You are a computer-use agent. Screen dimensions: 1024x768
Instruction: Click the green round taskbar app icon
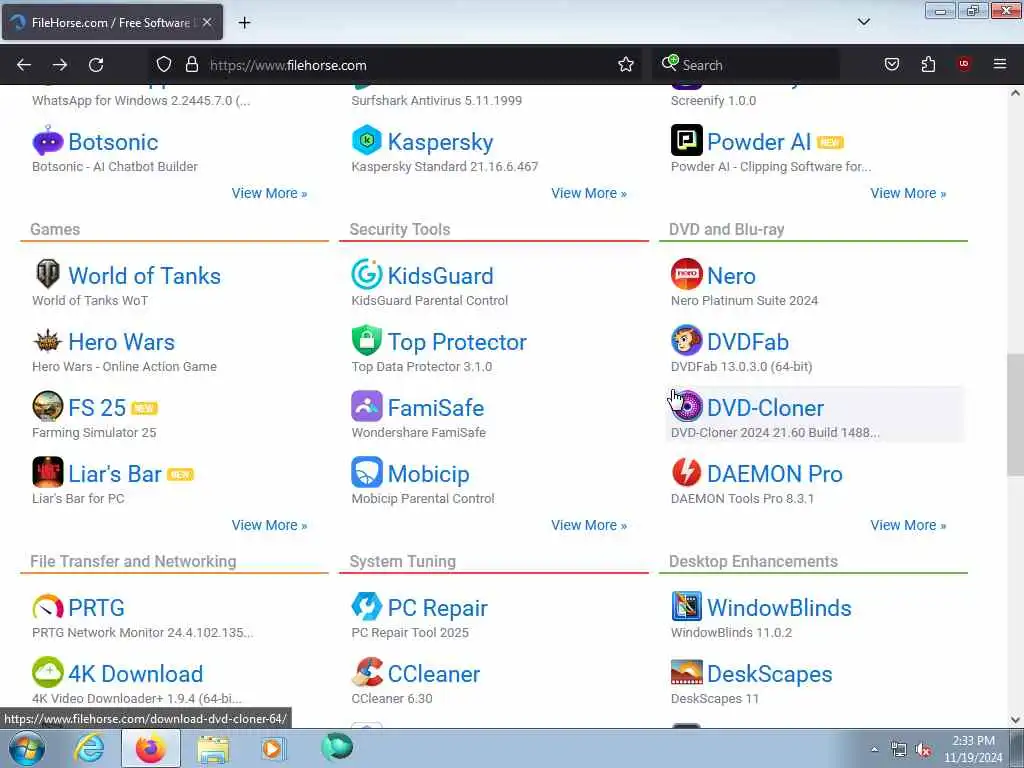click(337, 747)
